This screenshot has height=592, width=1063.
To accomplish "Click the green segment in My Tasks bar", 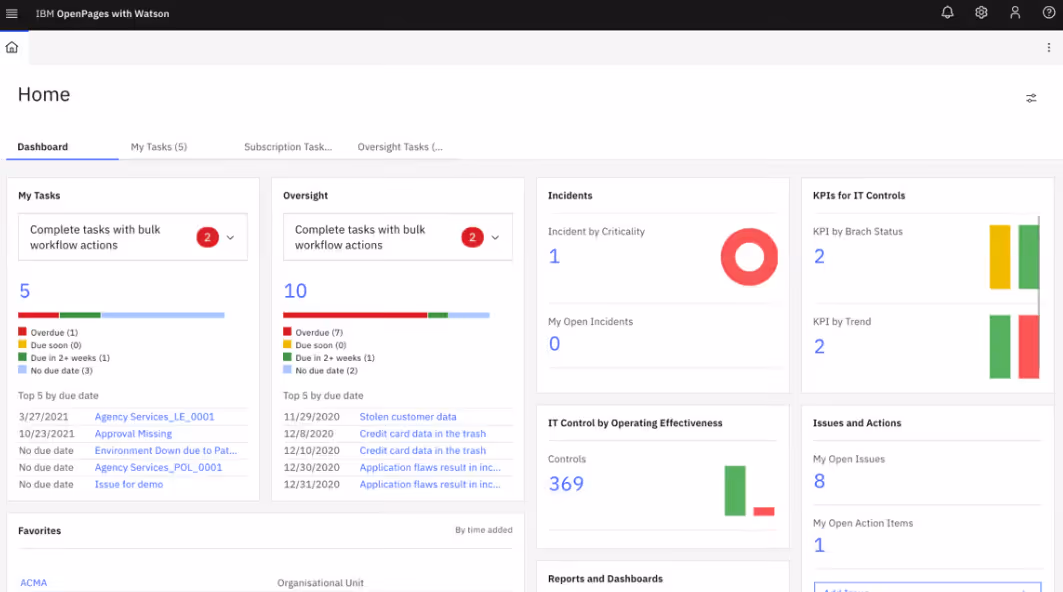I will [80, 315].
